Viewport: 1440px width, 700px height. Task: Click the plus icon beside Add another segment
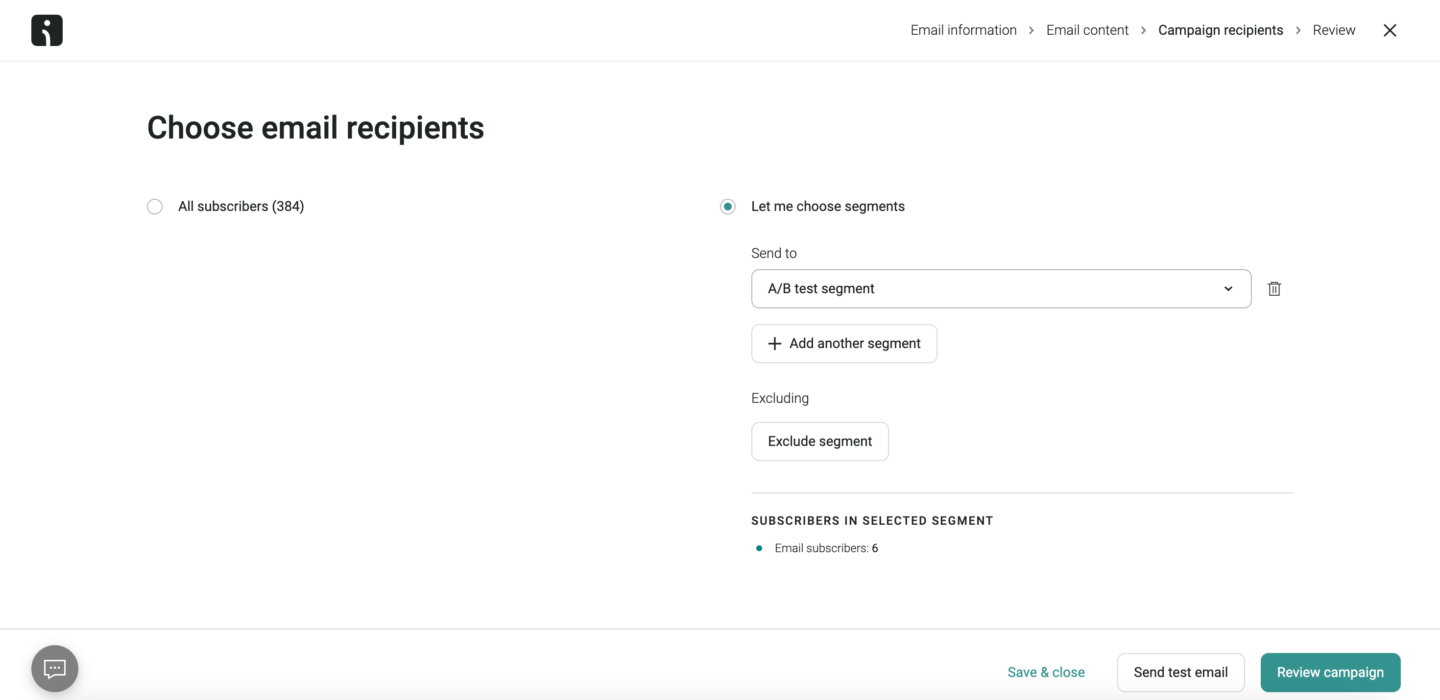pyautogui.click(x=774, y=343)
